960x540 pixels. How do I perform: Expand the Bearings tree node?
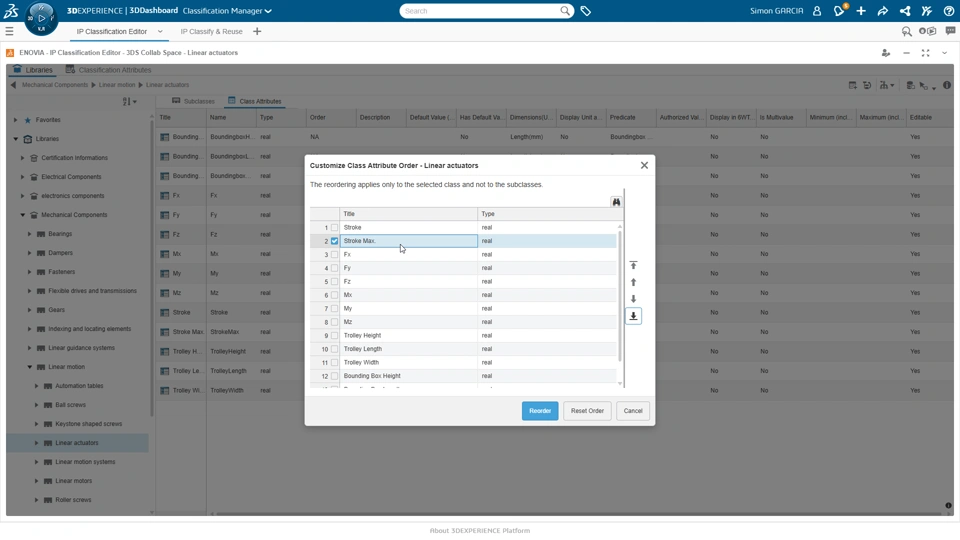coord(29,234)
